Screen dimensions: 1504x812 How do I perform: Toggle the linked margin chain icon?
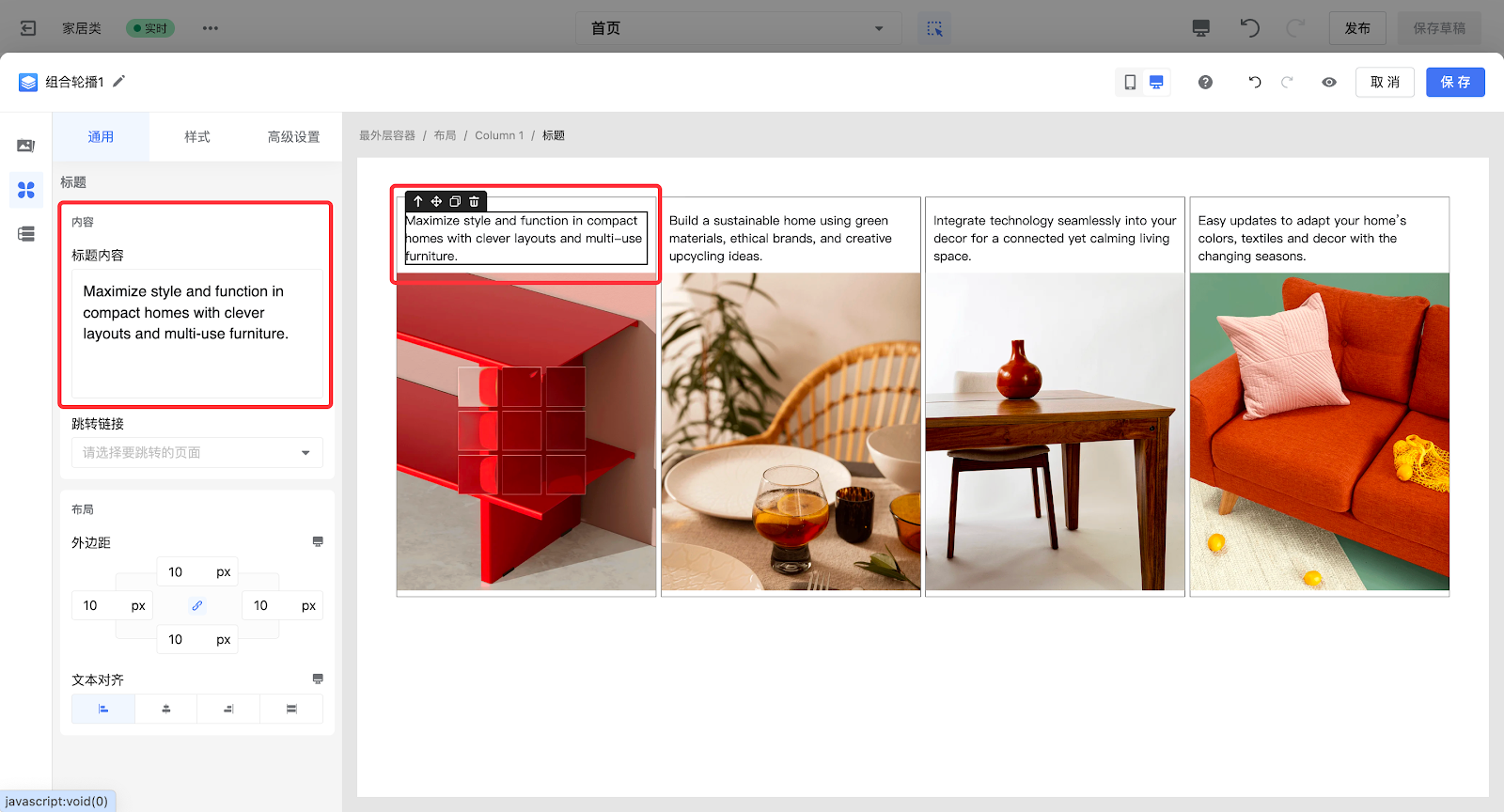pyautogui.click(x=197, y=606)
